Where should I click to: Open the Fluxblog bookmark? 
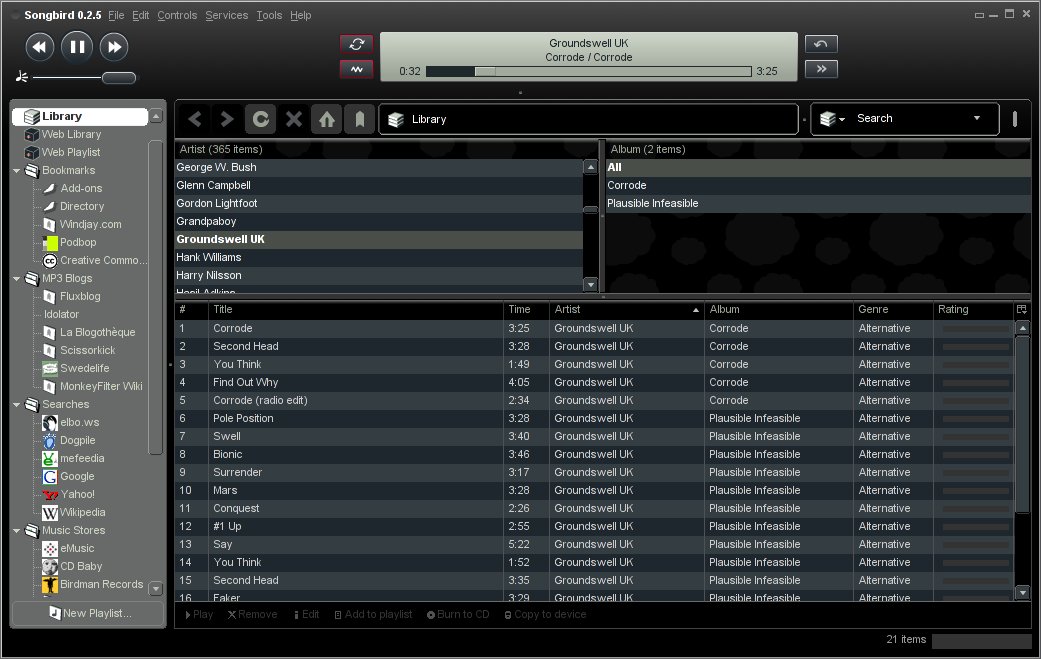(80, 296)
